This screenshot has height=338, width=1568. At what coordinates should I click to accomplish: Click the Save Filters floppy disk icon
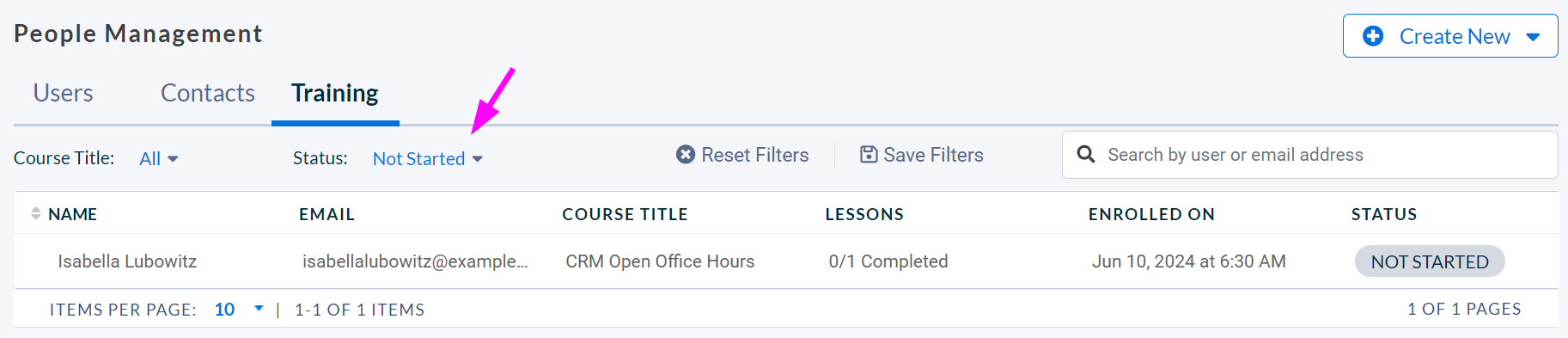pyautogui.click(x=869, y=155)
